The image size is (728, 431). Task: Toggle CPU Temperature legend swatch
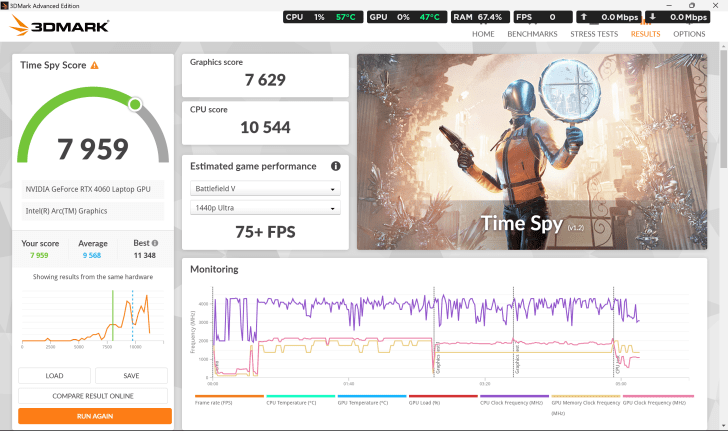point(301,396)
